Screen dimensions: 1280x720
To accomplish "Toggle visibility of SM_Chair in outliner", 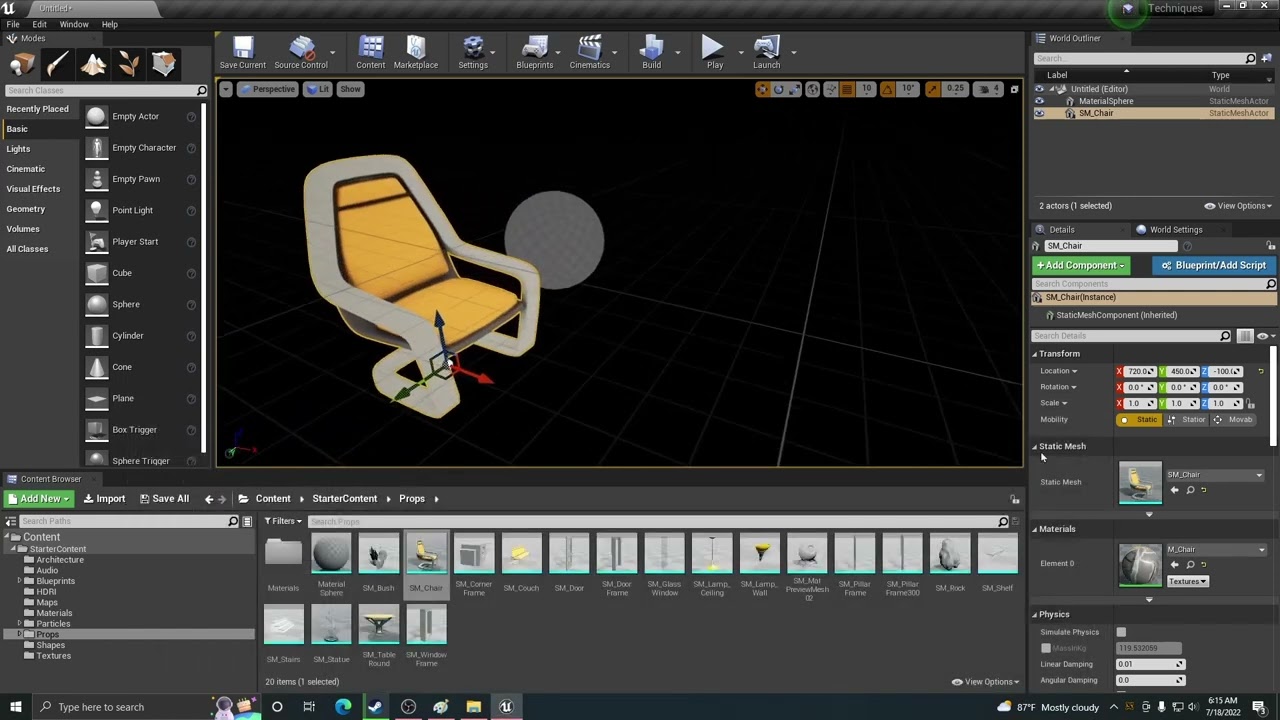I will pyautogui.click(x=1039, y=113).
